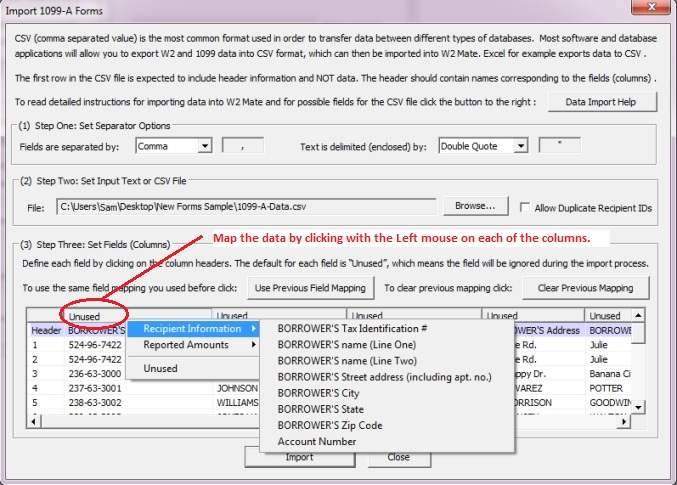This screenshot has width=677, height=485.
Task: Click the Close button
Action: [399, 457]
